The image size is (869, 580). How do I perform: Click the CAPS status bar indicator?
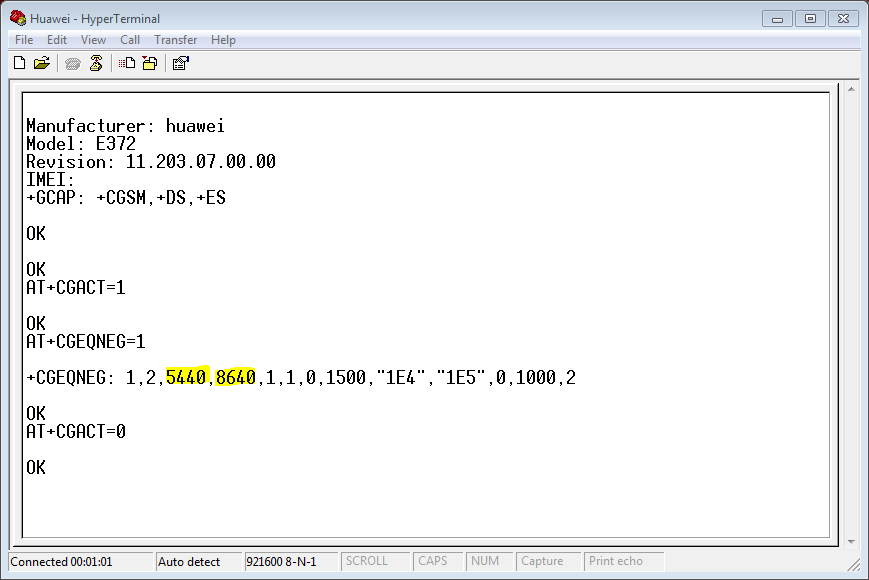[438, 561]
